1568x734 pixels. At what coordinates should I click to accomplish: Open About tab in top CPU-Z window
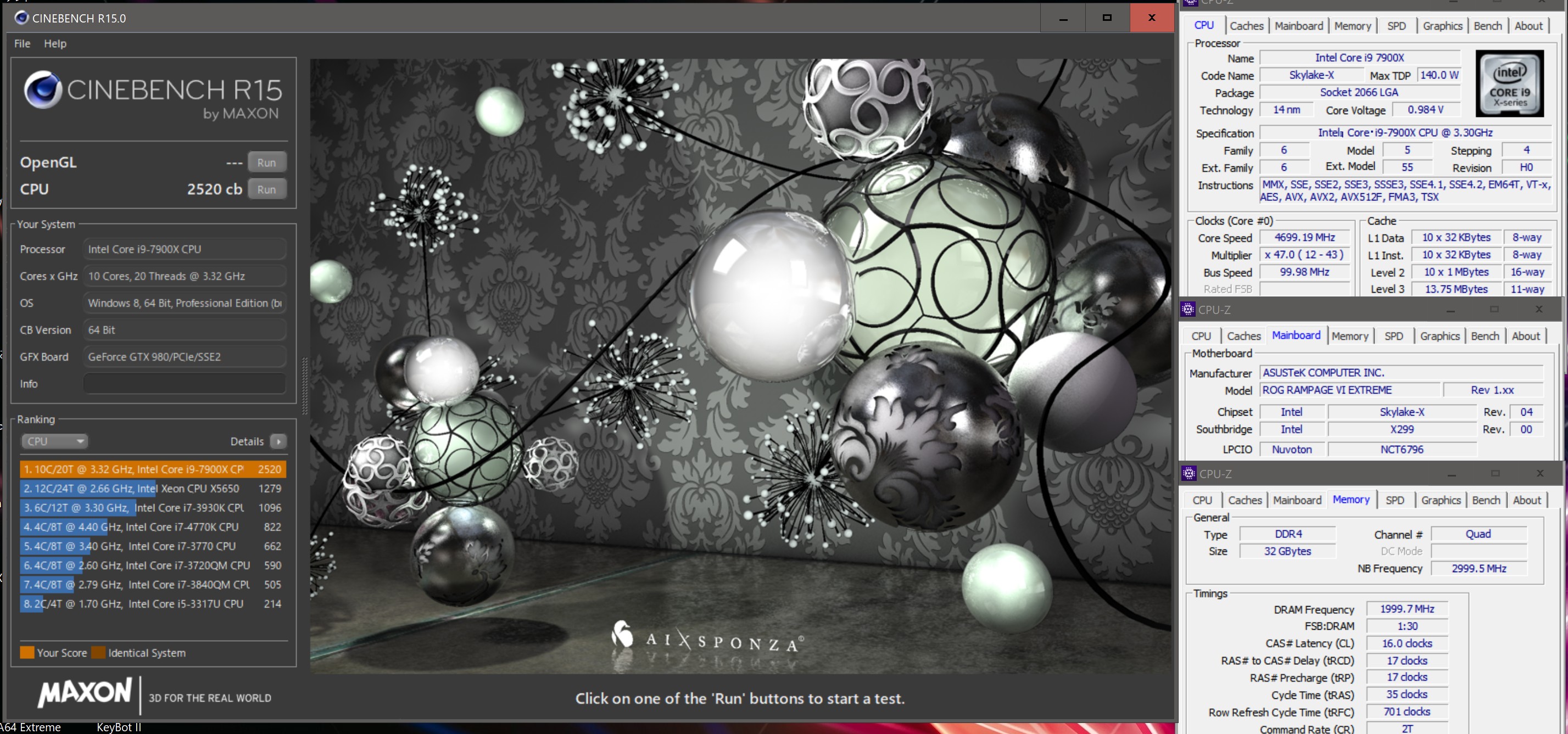[1528, 26]
